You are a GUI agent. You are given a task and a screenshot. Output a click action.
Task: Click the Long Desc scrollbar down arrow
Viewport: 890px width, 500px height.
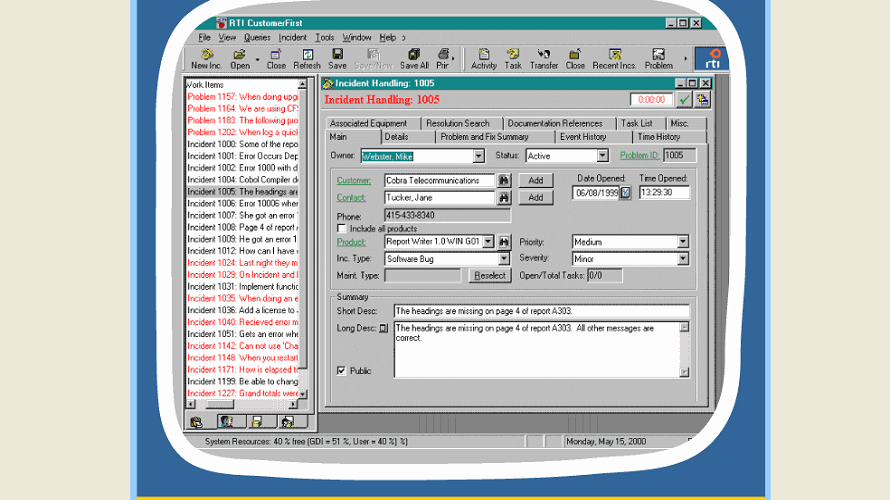click(x=684, y=372)
